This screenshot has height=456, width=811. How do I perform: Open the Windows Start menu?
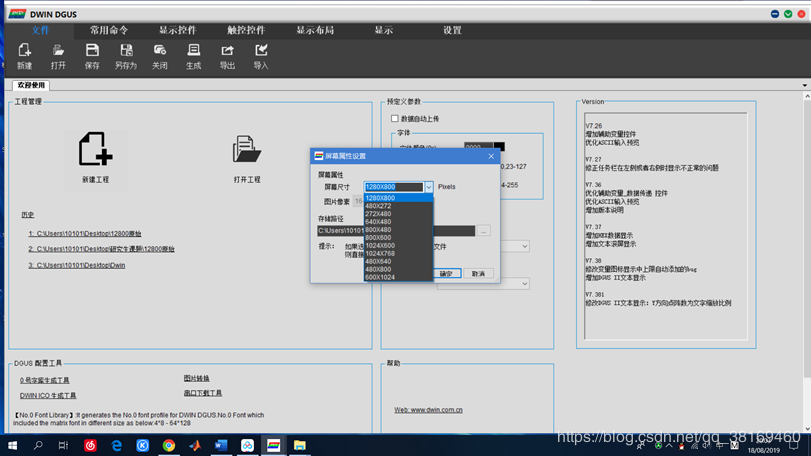12,445
